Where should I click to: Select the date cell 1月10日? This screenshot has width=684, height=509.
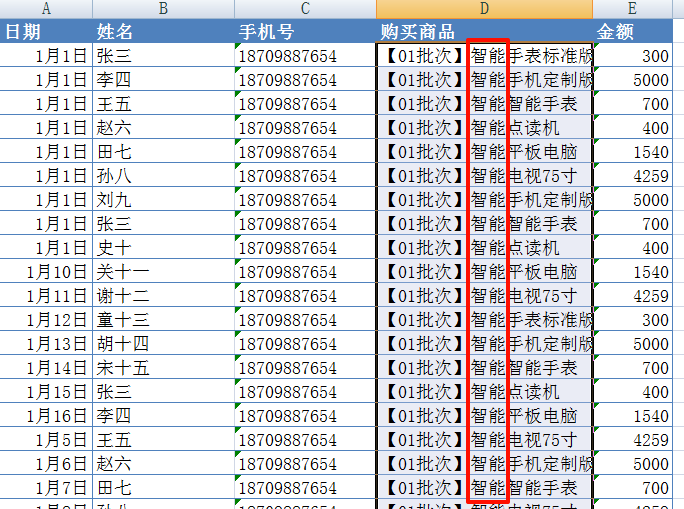pyautogui.click(x=46, y=271)
